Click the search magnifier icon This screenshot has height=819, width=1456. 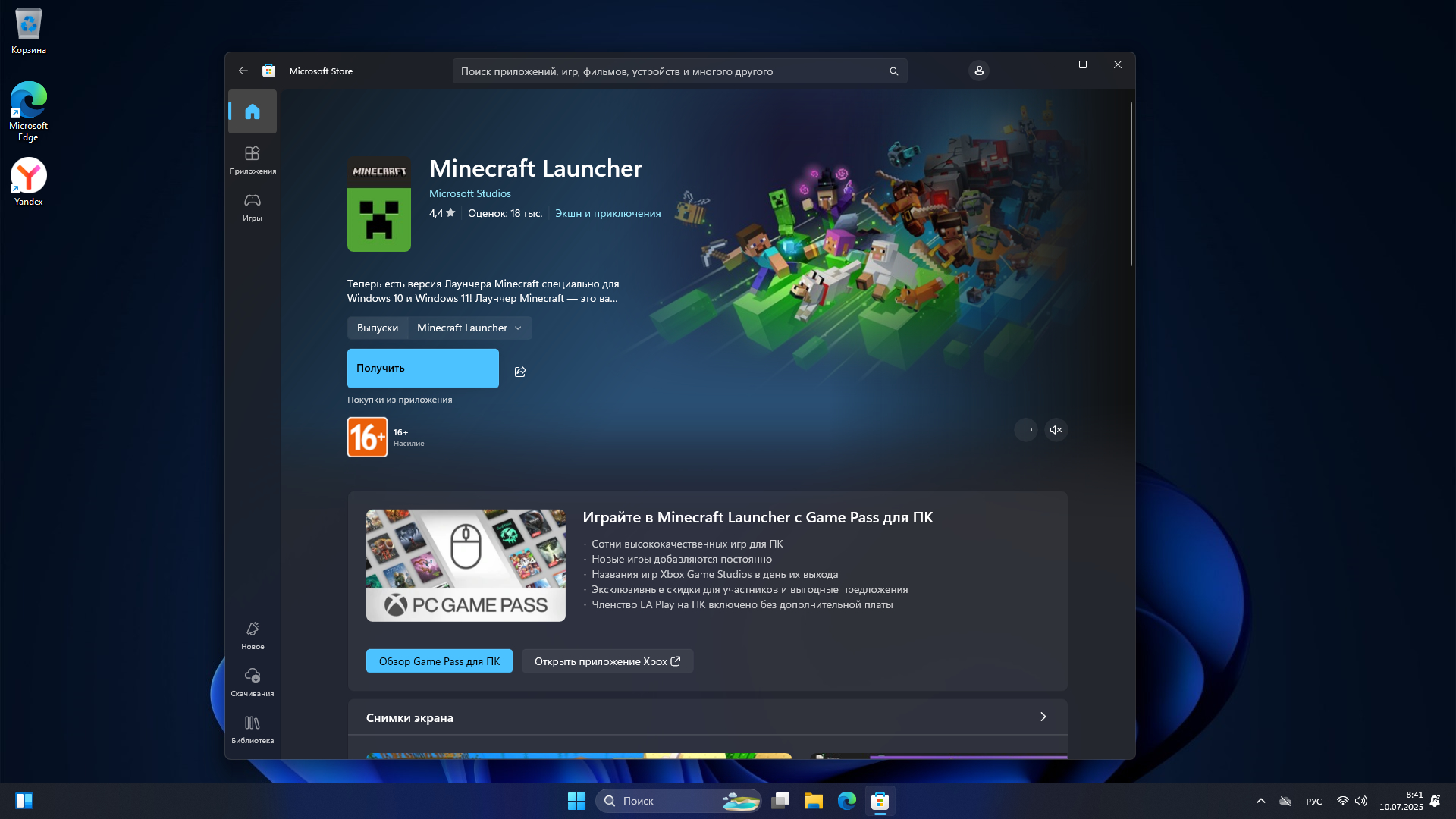point(893,71)
